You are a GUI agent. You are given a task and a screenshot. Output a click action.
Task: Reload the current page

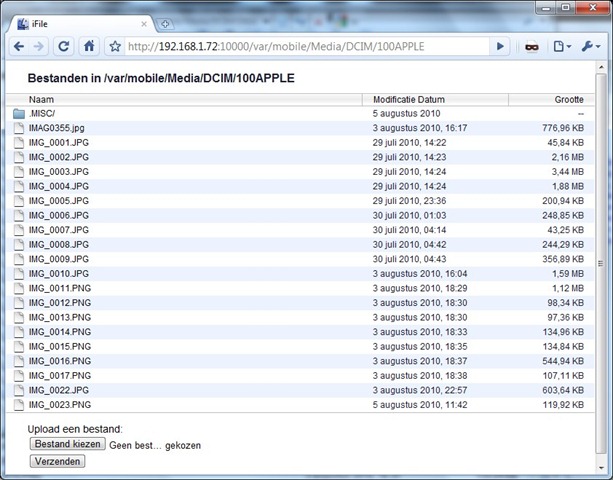coord(65,46)
